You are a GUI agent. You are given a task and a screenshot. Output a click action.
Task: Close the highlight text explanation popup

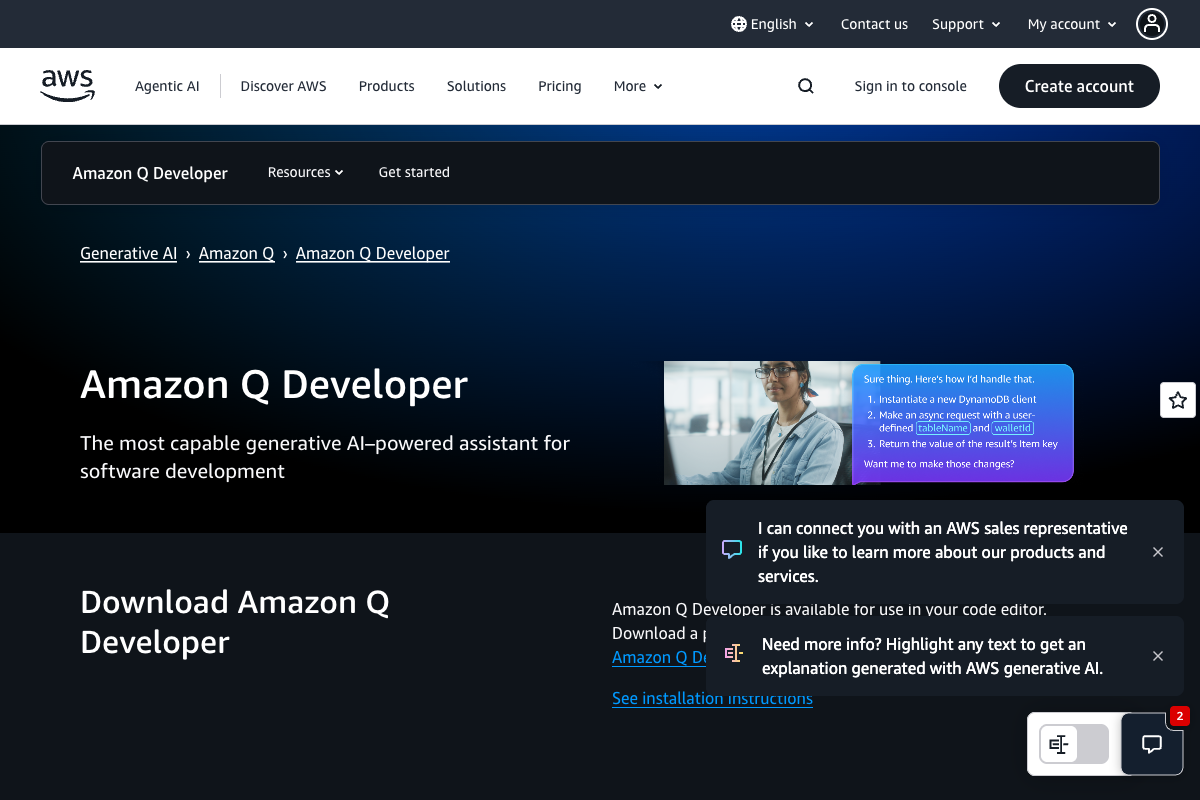point(1158,656)
